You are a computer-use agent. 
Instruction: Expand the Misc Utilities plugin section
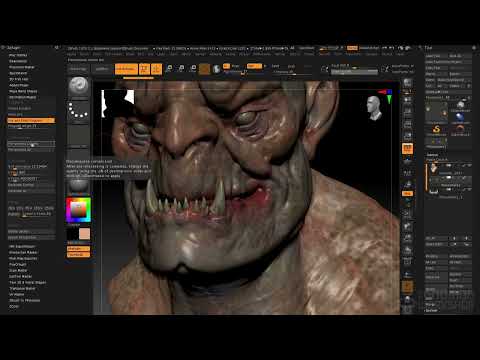coord(18,55)
